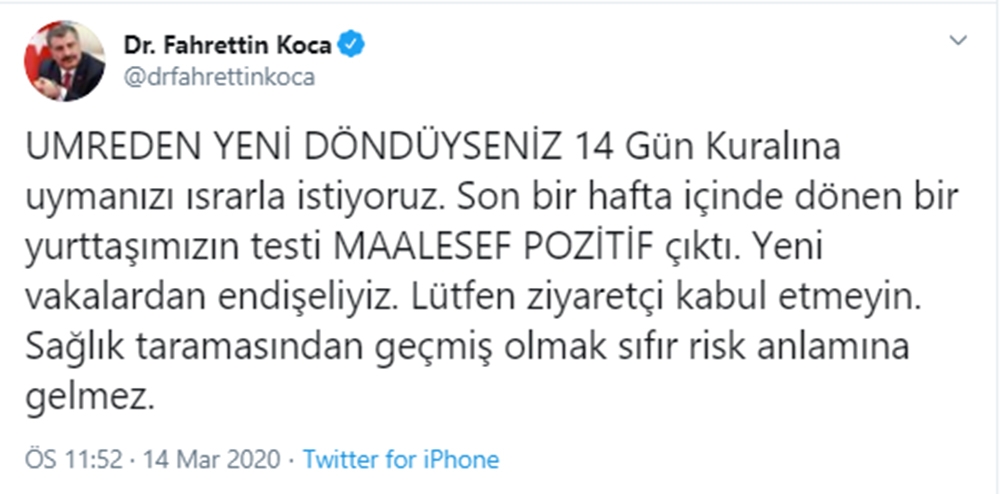Click the blue verified badge icon
Image resolution: width=1000 pixels, height=494 pixels.
point(353,43)
